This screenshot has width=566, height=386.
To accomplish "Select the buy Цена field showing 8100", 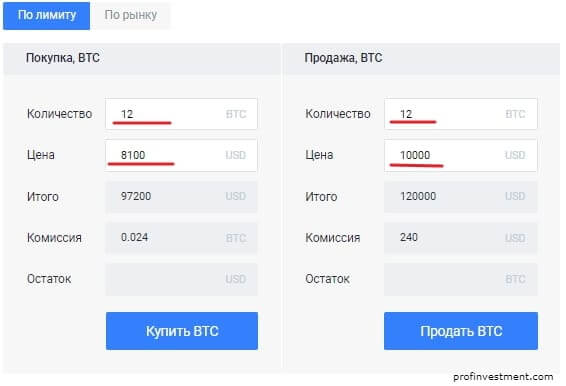I will click(182, 155).
